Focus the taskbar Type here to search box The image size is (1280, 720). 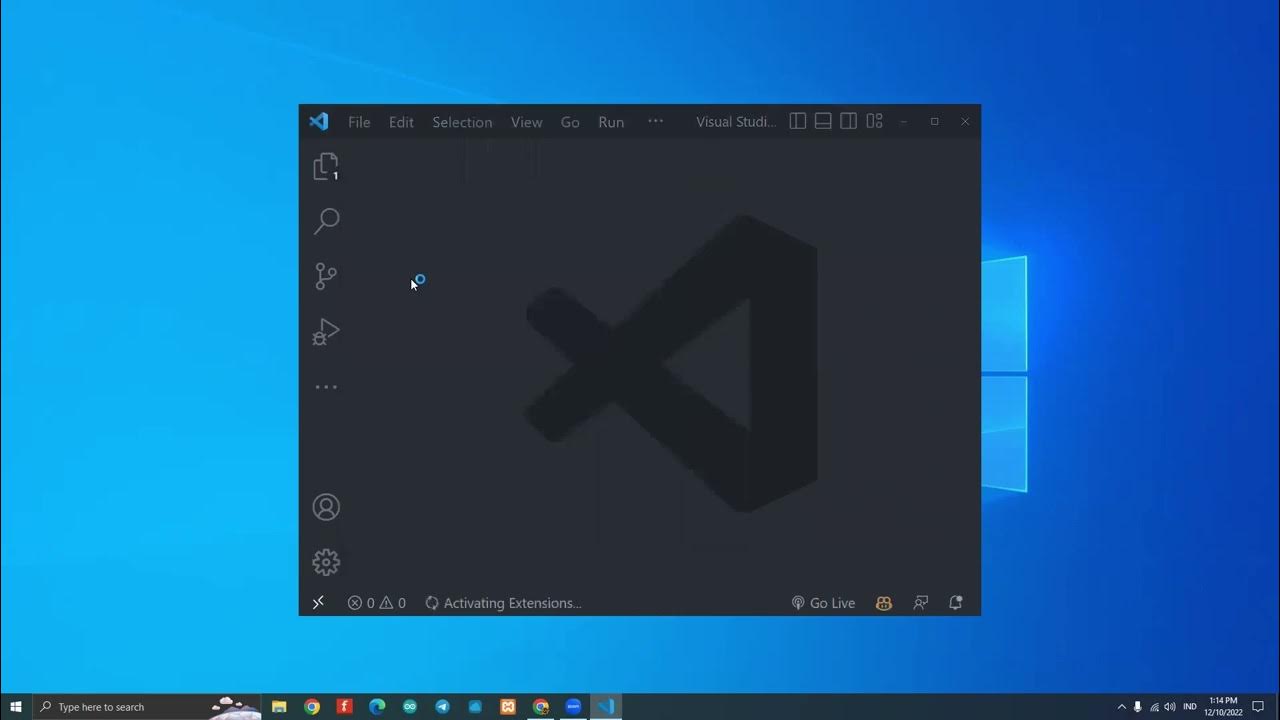coord(147,707)
